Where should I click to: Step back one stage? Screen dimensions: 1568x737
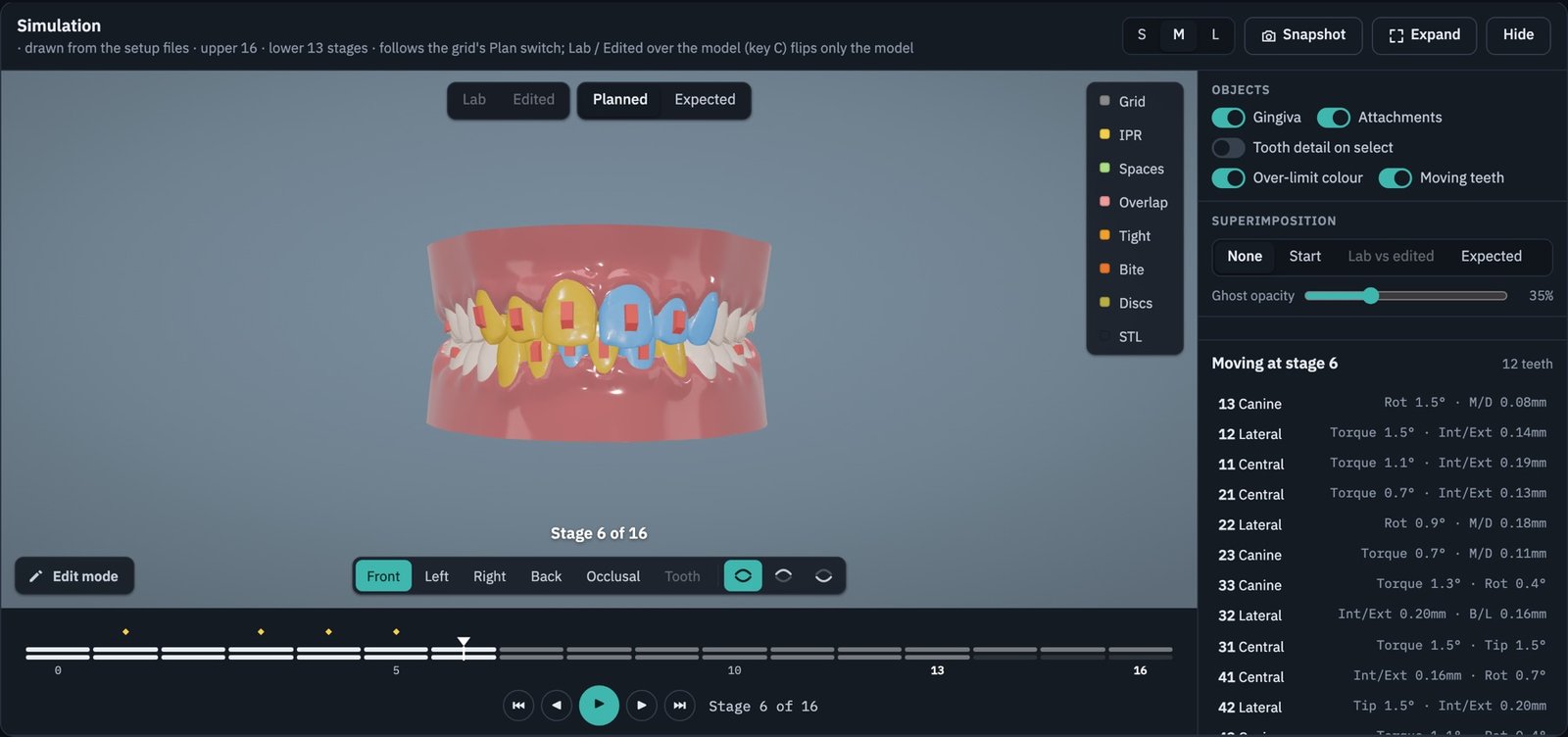coord(557,706)
